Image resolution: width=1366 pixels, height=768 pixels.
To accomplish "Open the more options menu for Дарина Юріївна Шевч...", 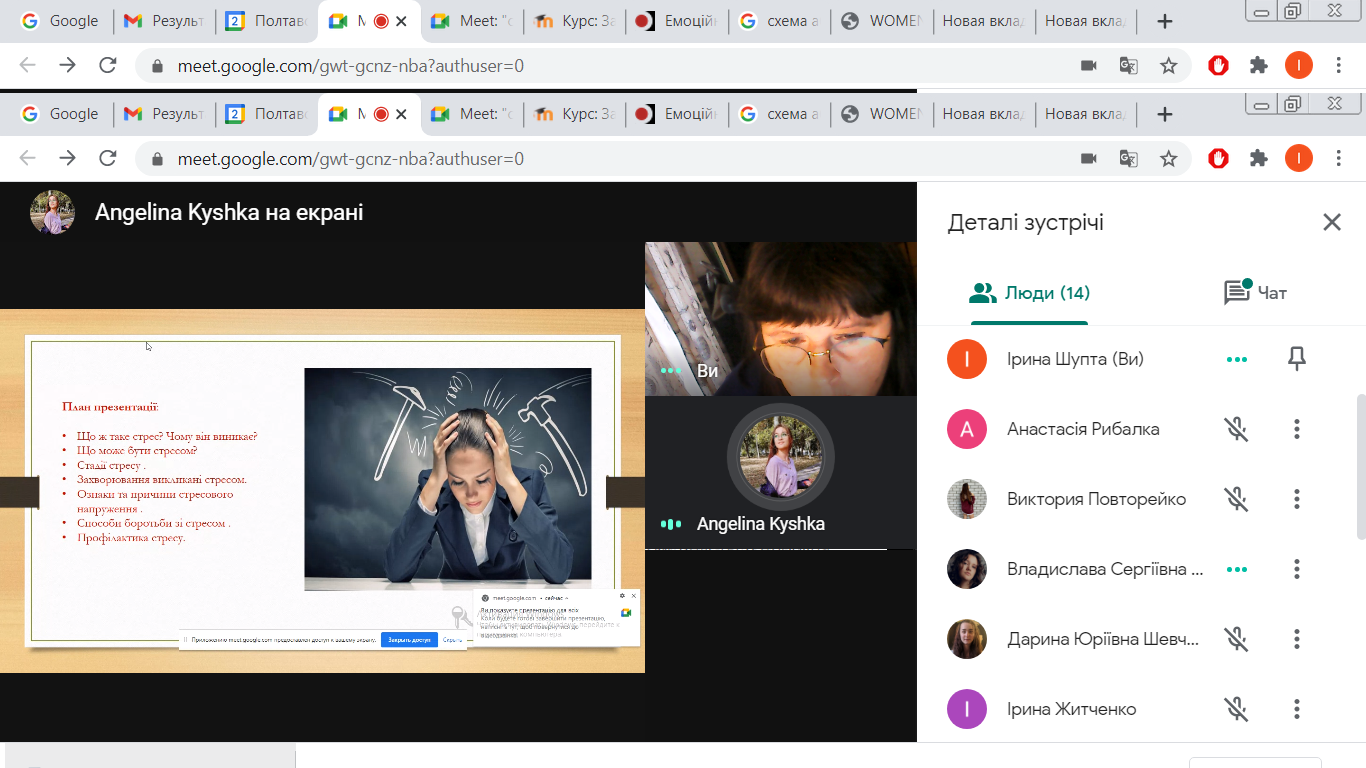I will [1297, 639].
